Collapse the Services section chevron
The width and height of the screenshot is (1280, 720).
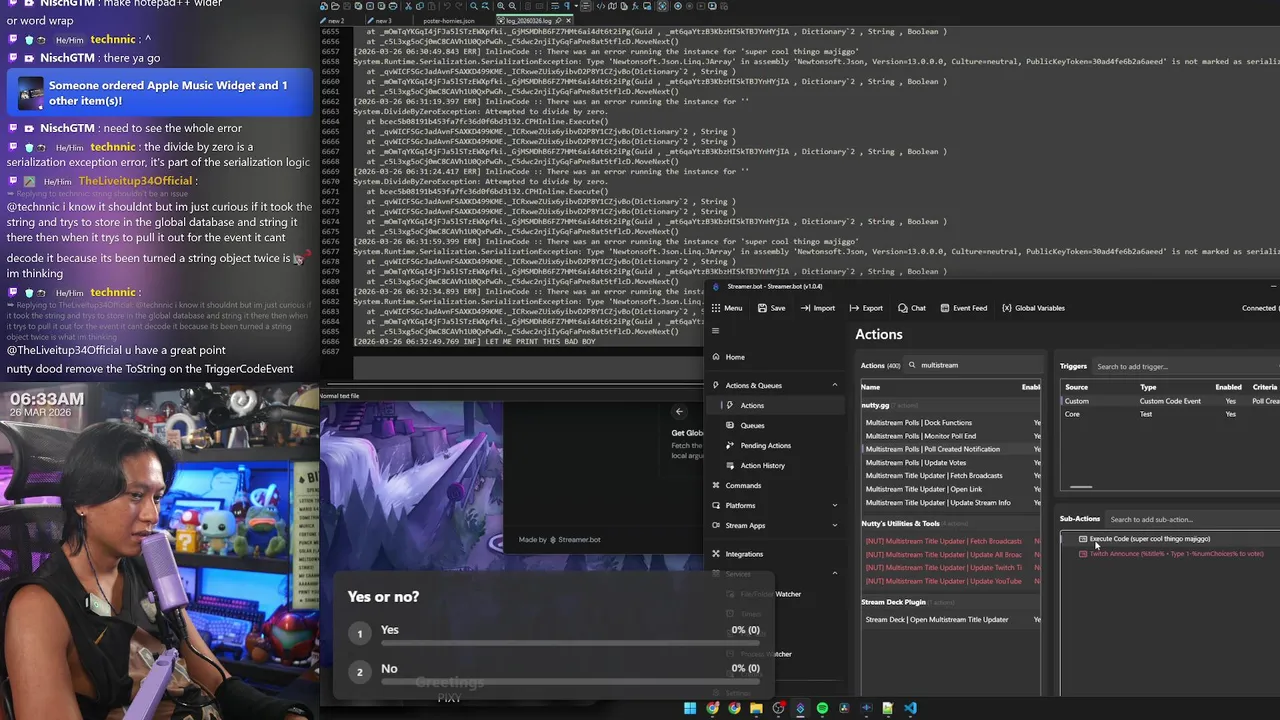coord(835,573)
